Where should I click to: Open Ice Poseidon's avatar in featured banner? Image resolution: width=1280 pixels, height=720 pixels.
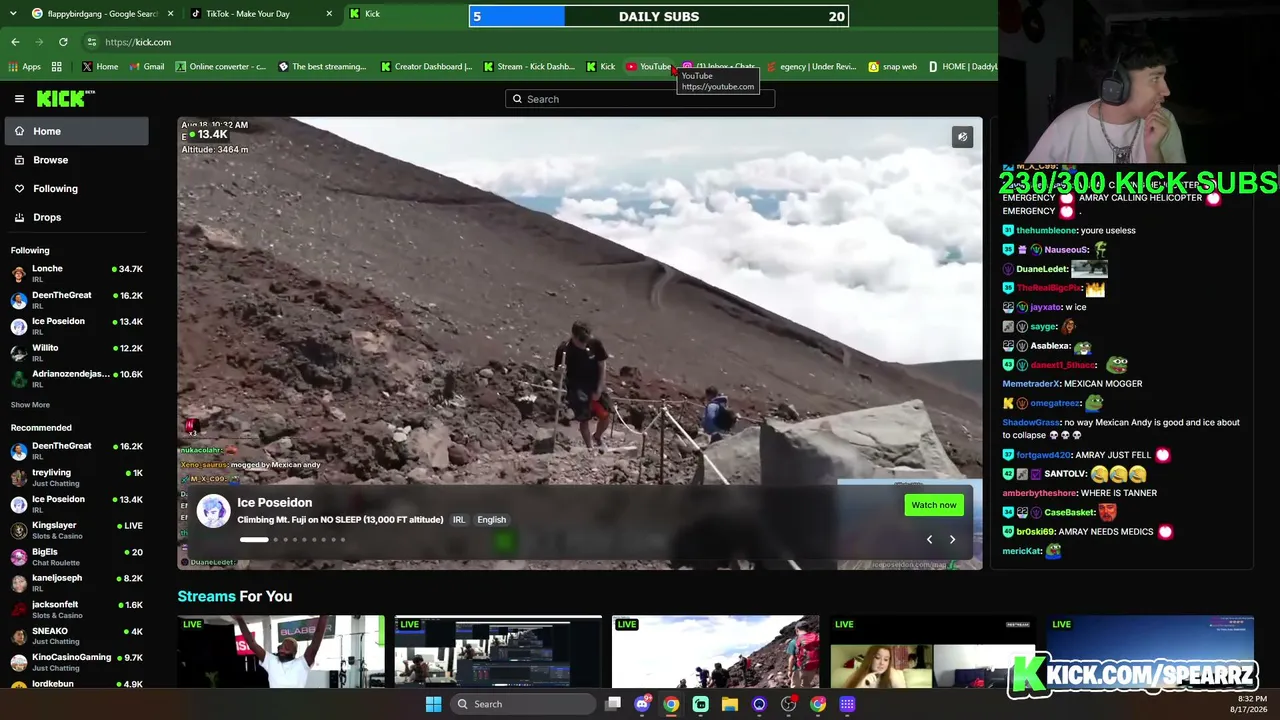click(x=213, y=510)
